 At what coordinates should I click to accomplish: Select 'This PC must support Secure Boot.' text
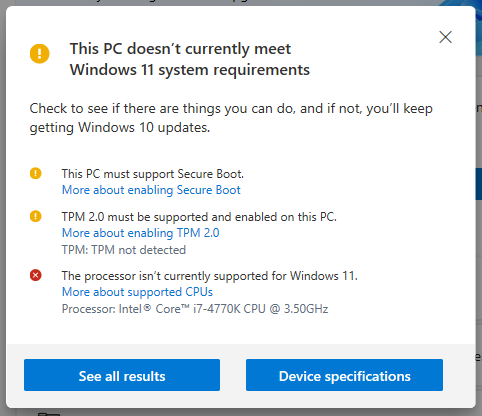(x=153, y=174)
